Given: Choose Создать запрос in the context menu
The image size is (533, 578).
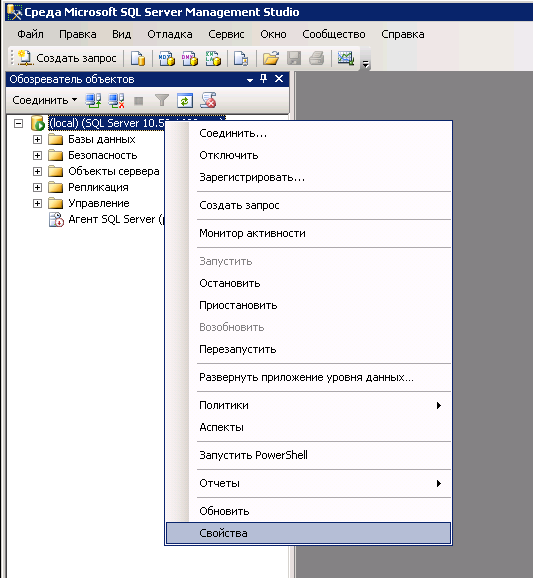Looking at the screenshot, I should click(308, 205).
